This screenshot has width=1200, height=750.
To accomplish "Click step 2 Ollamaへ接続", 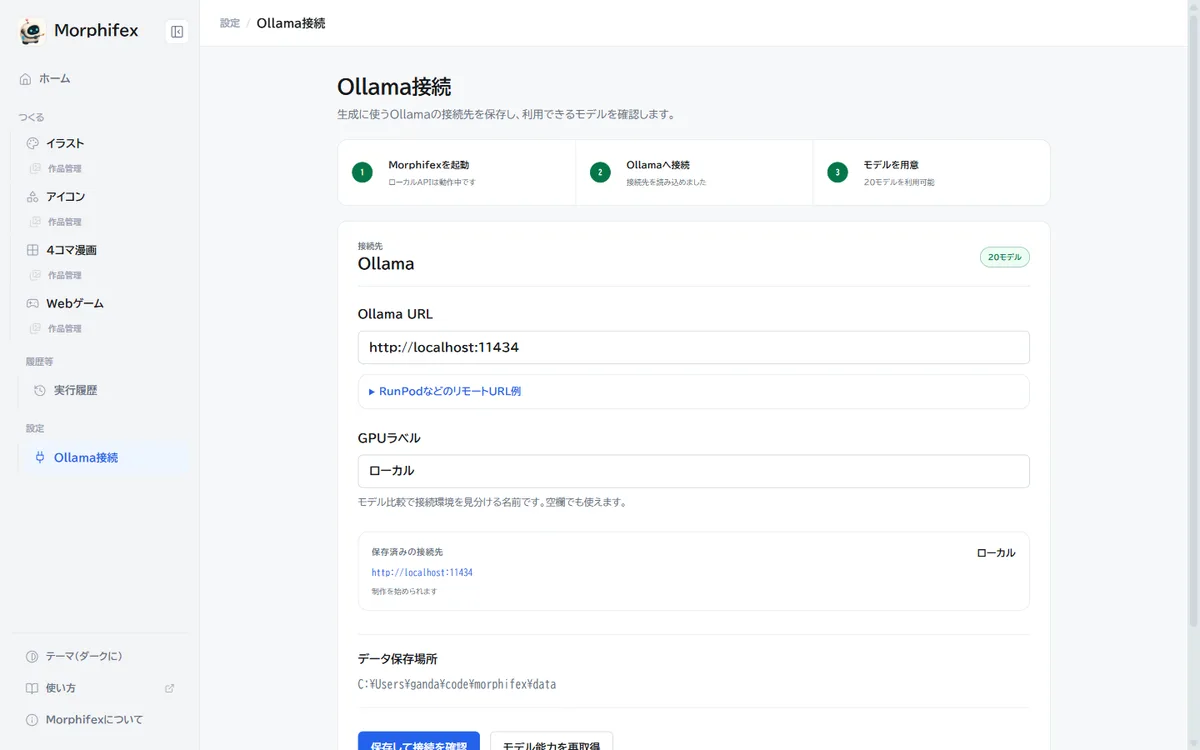I will [694, 173].
